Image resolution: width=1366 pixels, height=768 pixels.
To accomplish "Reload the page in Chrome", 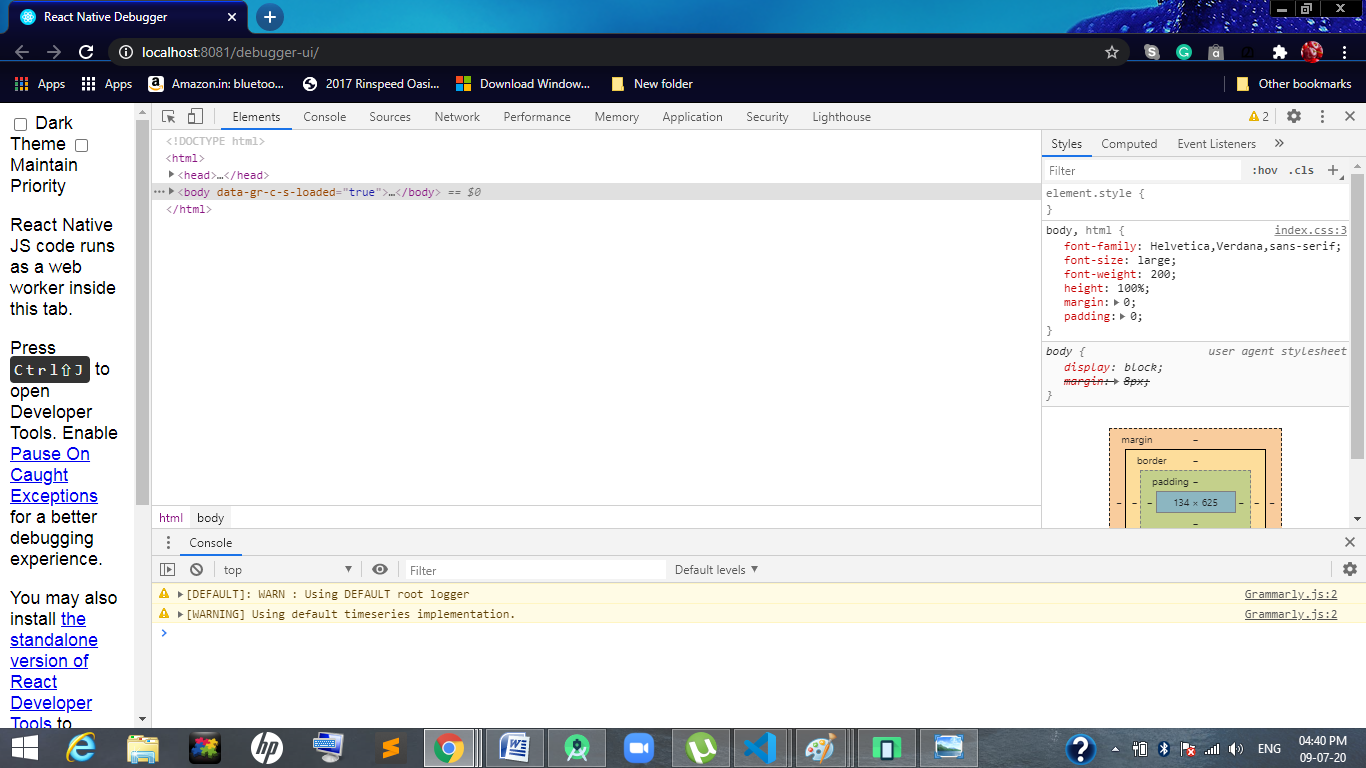I will [86, 52].
